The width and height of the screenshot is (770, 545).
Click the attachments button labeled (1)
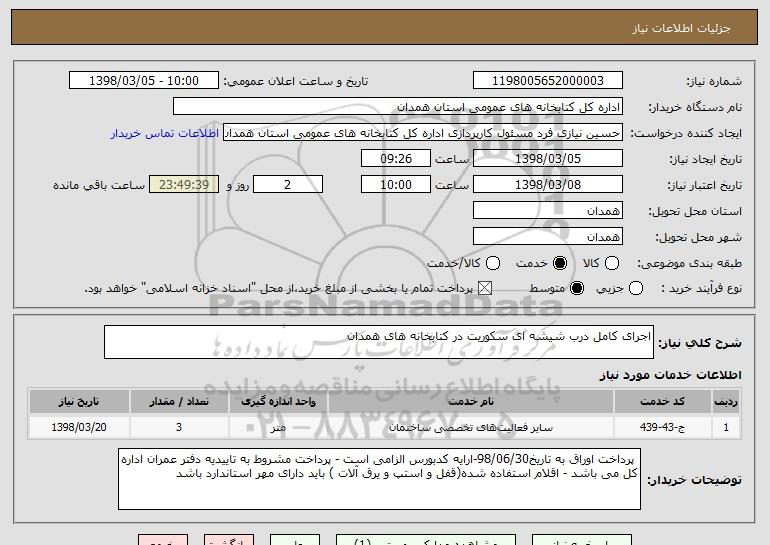pyautogui.click(x=426, y=540)
